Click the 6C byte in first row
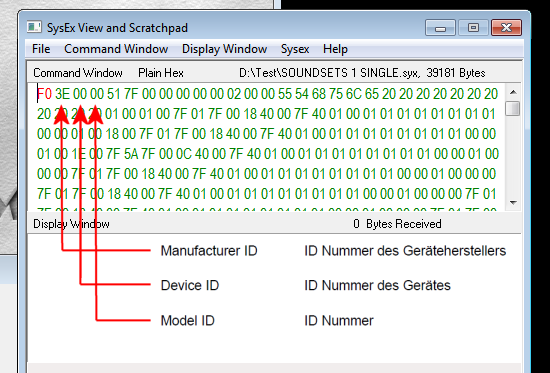 click(x=354, y=94)
